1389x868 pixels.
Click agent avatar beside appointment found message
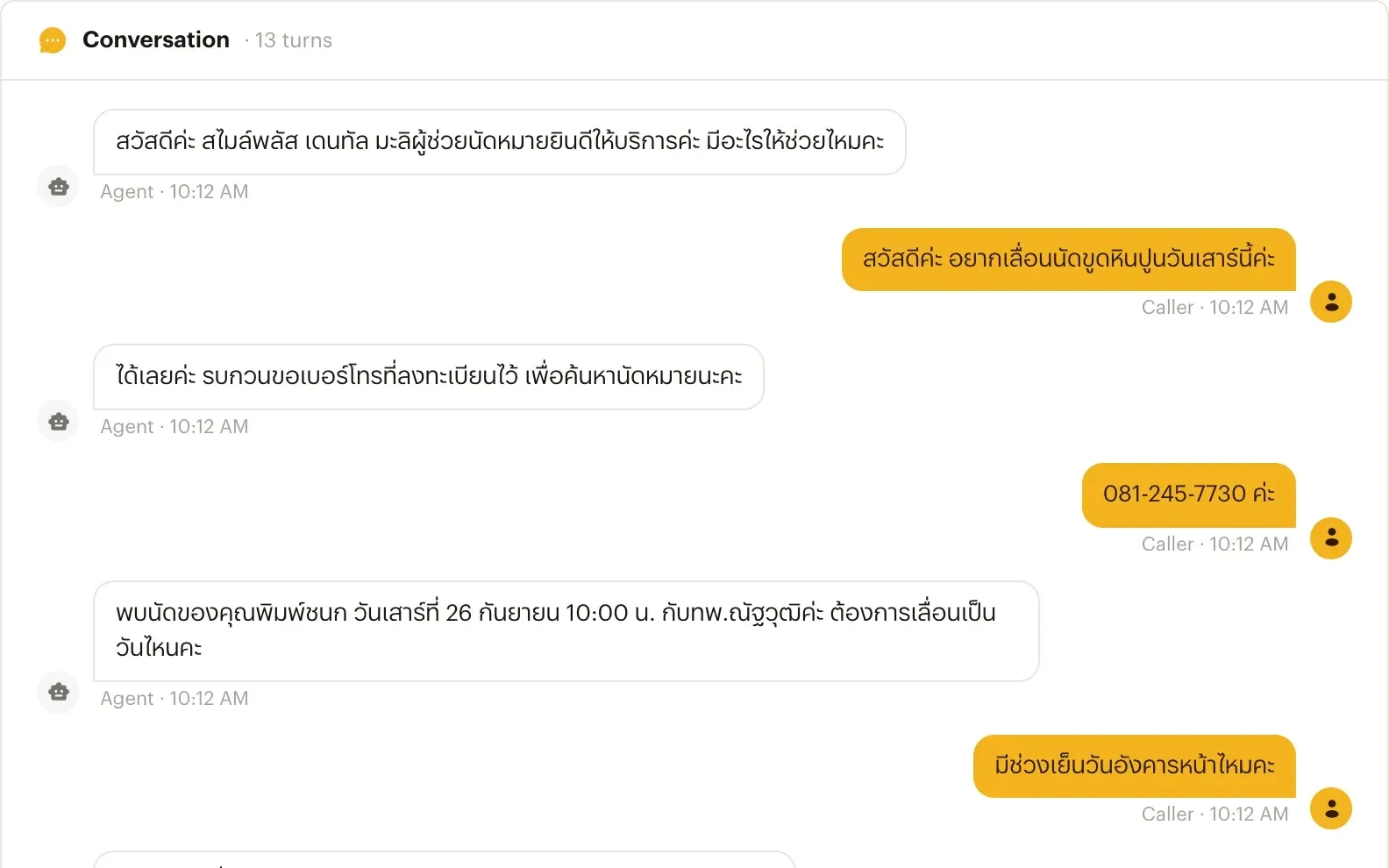tap(59, 691)
